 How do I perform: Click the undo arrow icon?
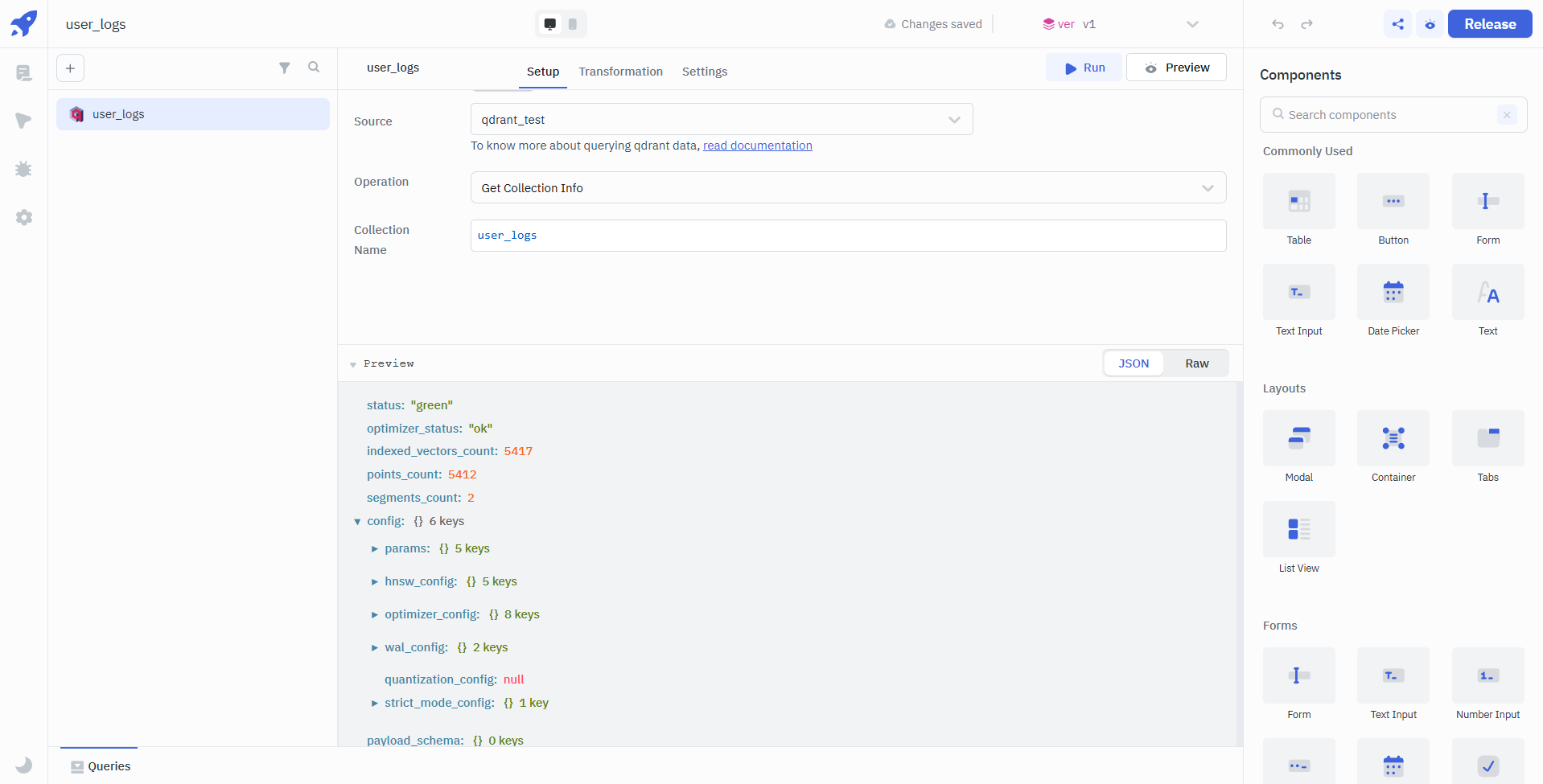[x=1278, y=24]
